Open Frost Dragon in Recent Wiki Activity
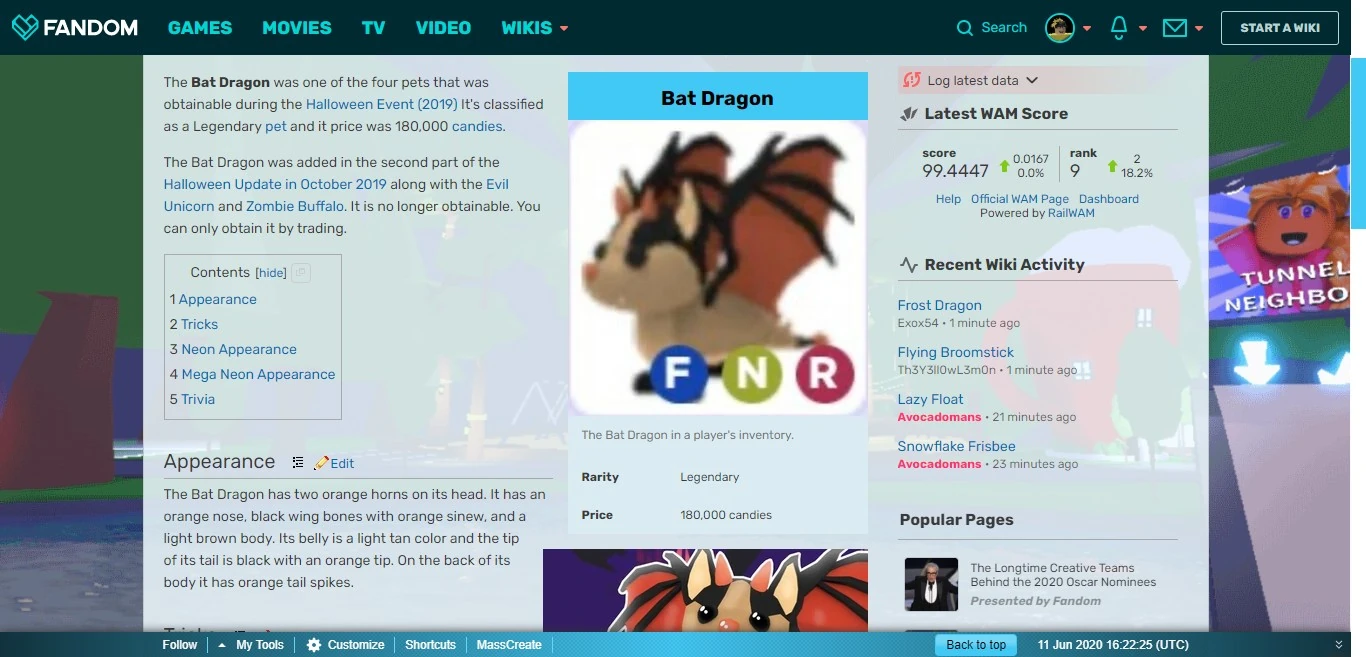Screen dimensions: 1366x657 click(x=939, y=305)
